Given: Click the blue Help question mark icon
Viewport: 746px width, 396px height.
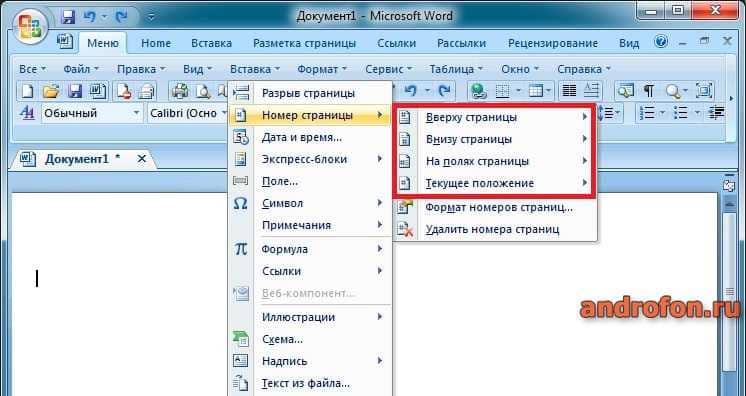Looking at the screenshot, I should pos(661,41).
